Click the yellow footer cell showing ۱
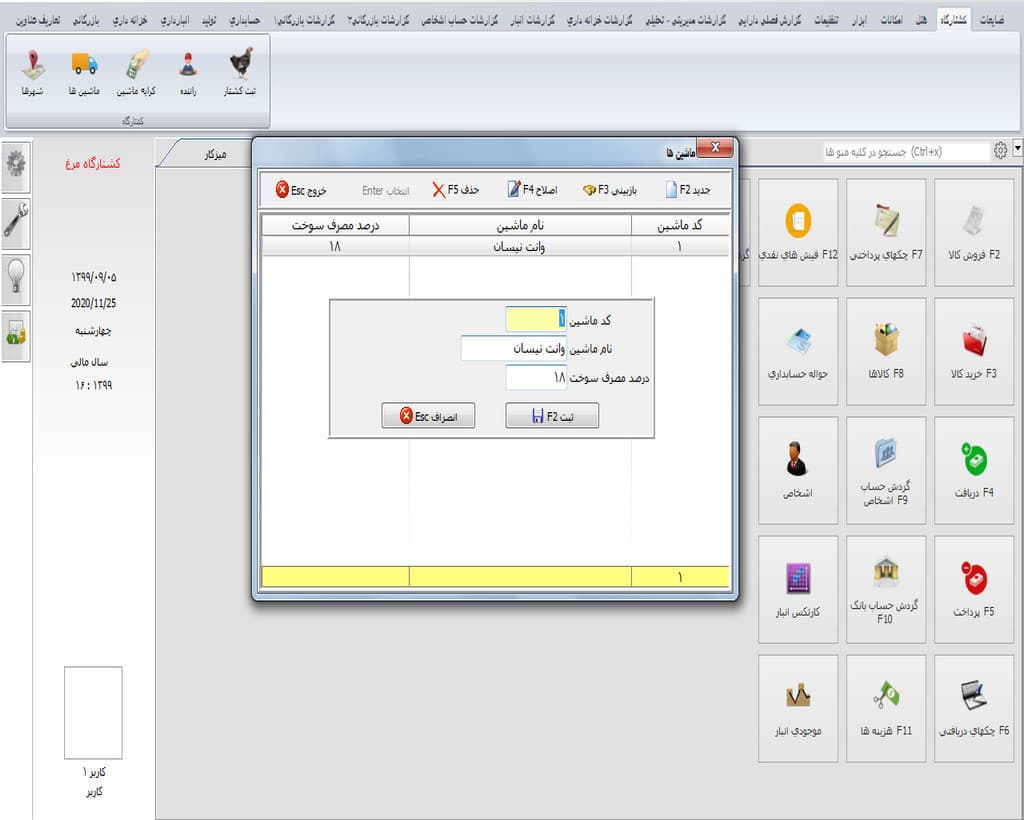Viewport: 1024px width, 820px height. click(x=680, y=576)
